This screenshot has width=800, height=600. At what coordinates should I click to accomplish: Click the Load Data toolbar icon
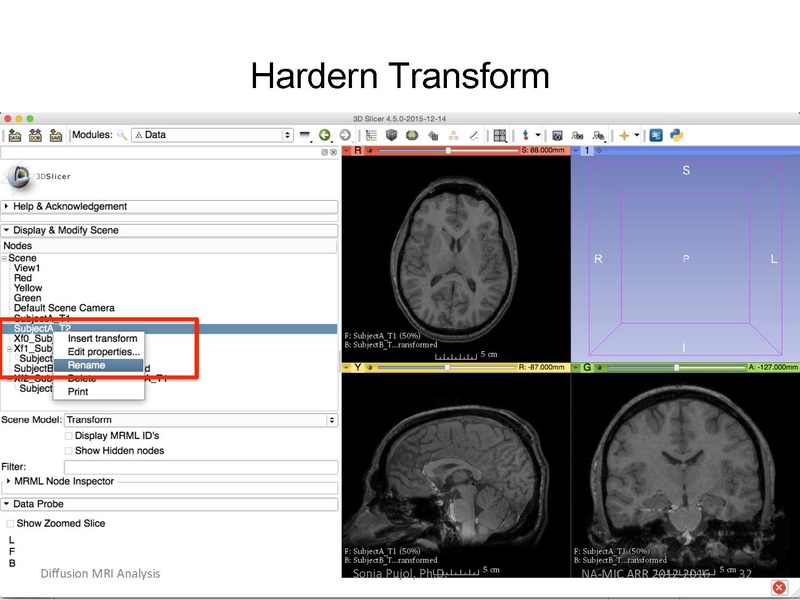pyautogui.click(x=15, y=135)
